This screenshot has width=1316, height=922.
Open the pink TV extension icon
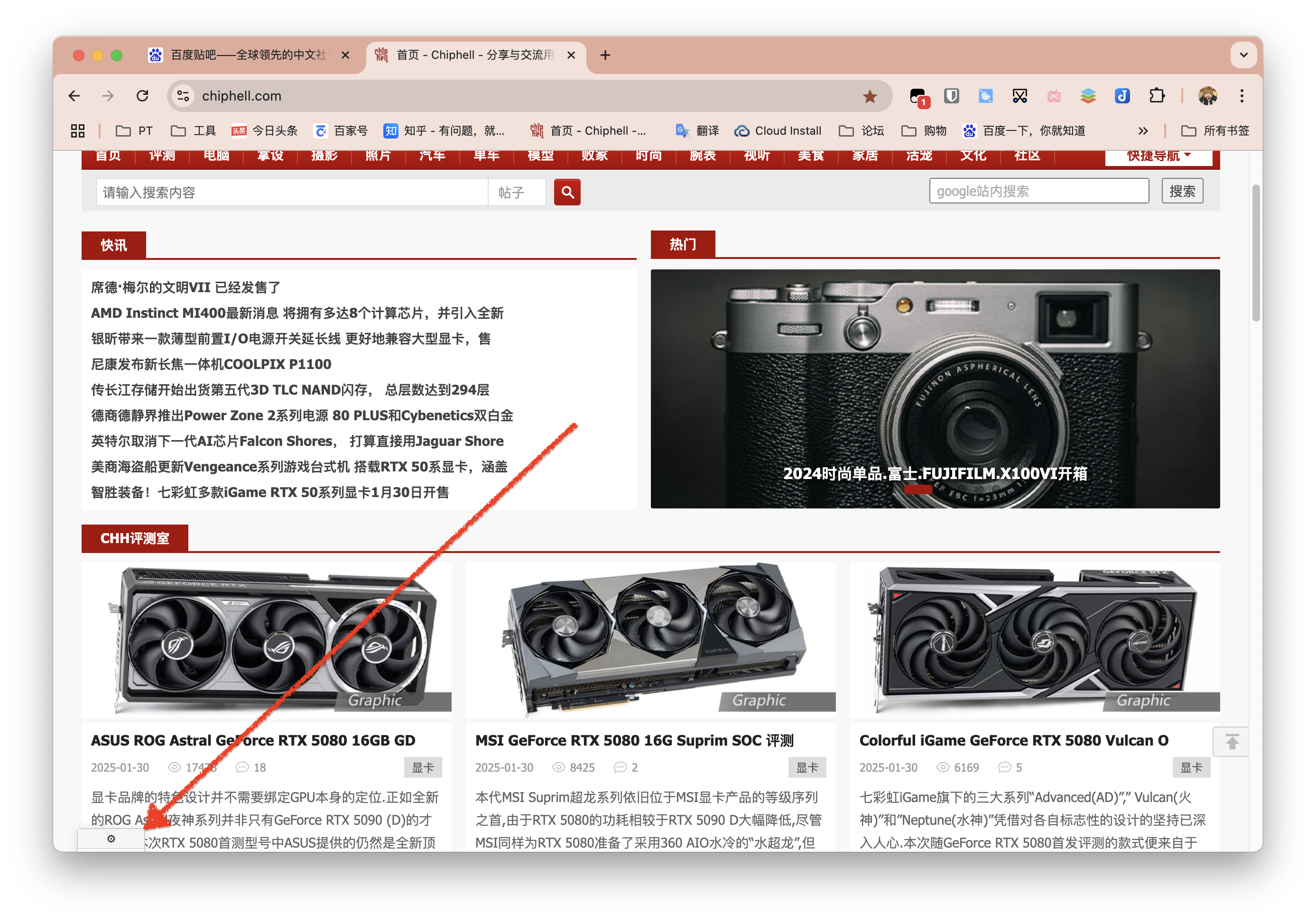click(x=1054, y=96)
